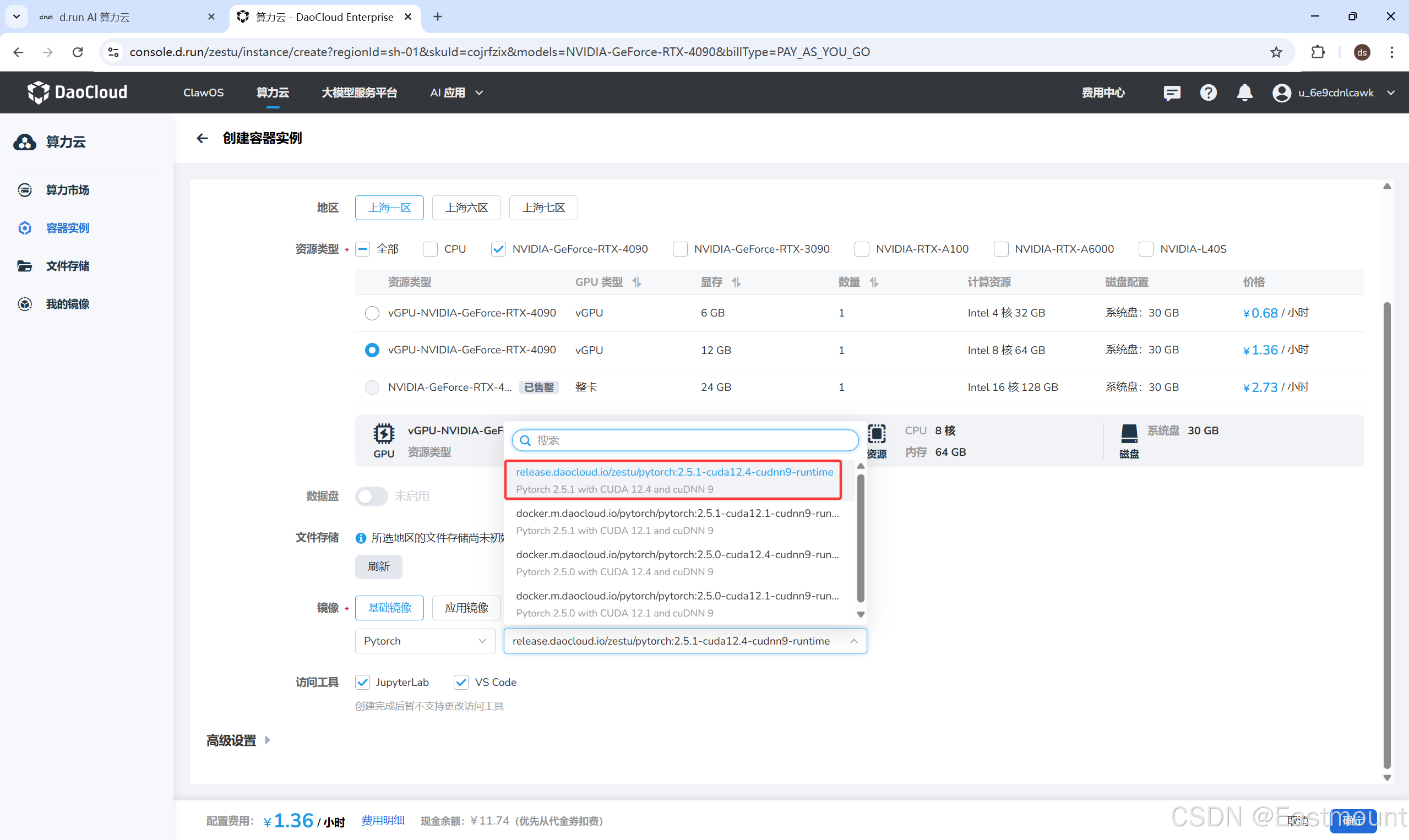
Task: Check NVIDIA-RTX-A6000 checkbox
Action: pos(1000,249)
